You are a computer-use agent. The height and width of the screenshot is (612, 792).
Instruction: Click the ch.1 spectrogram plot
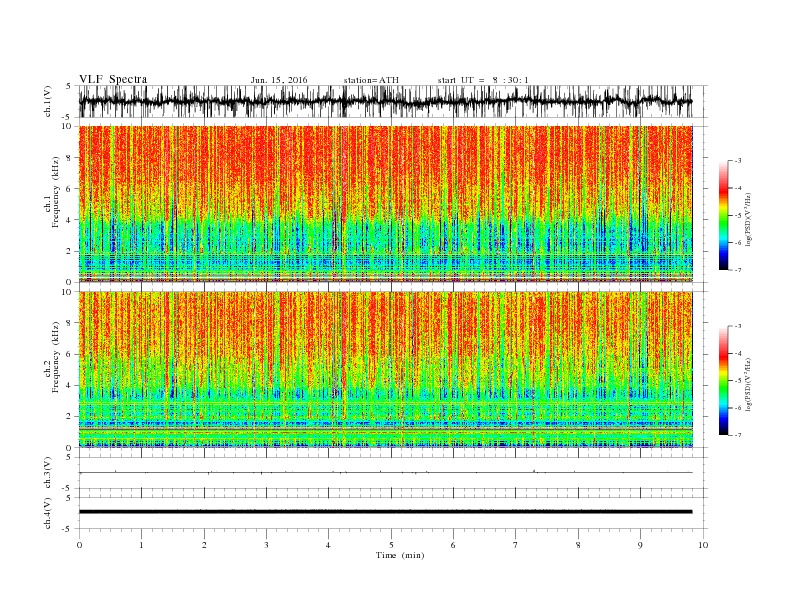click(385, 204)
